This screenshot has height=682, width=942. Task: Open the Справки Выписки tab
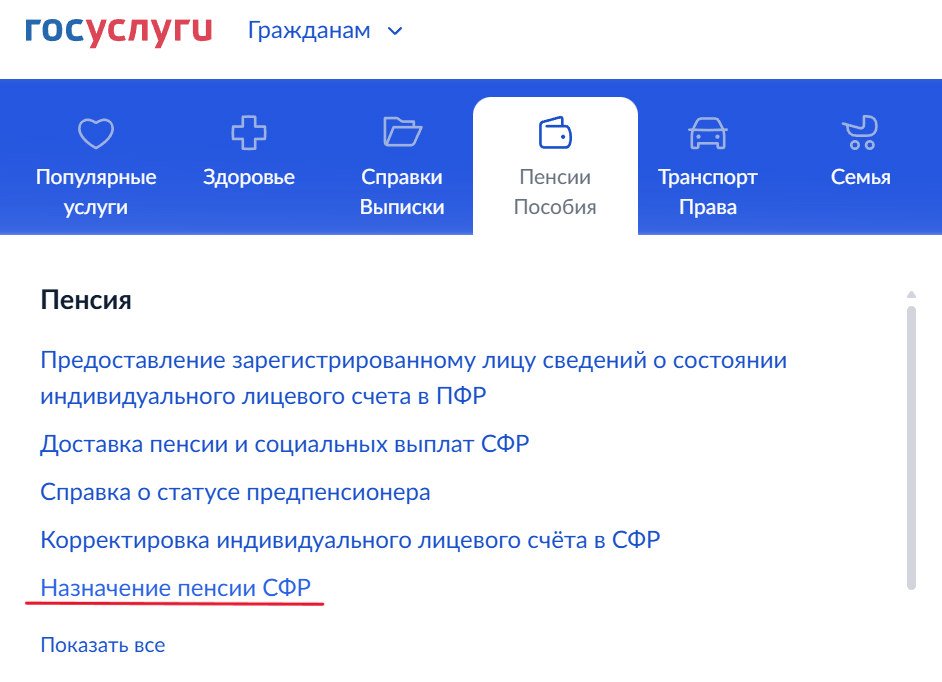[x=402, y=165]
